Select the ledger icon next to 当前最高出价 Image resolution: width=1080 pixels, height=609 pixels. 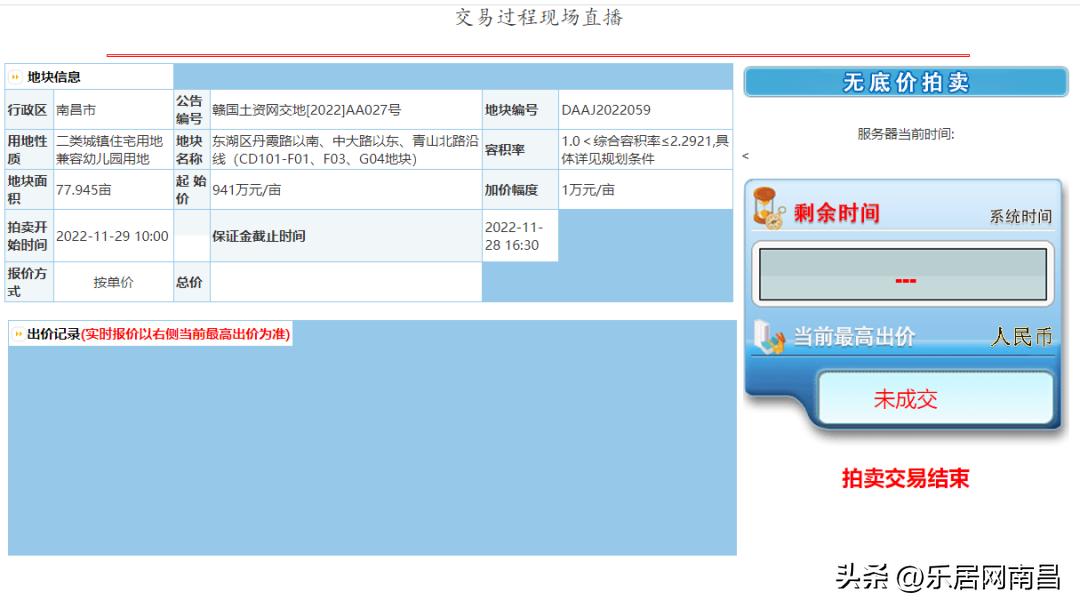tap(763, 337)
